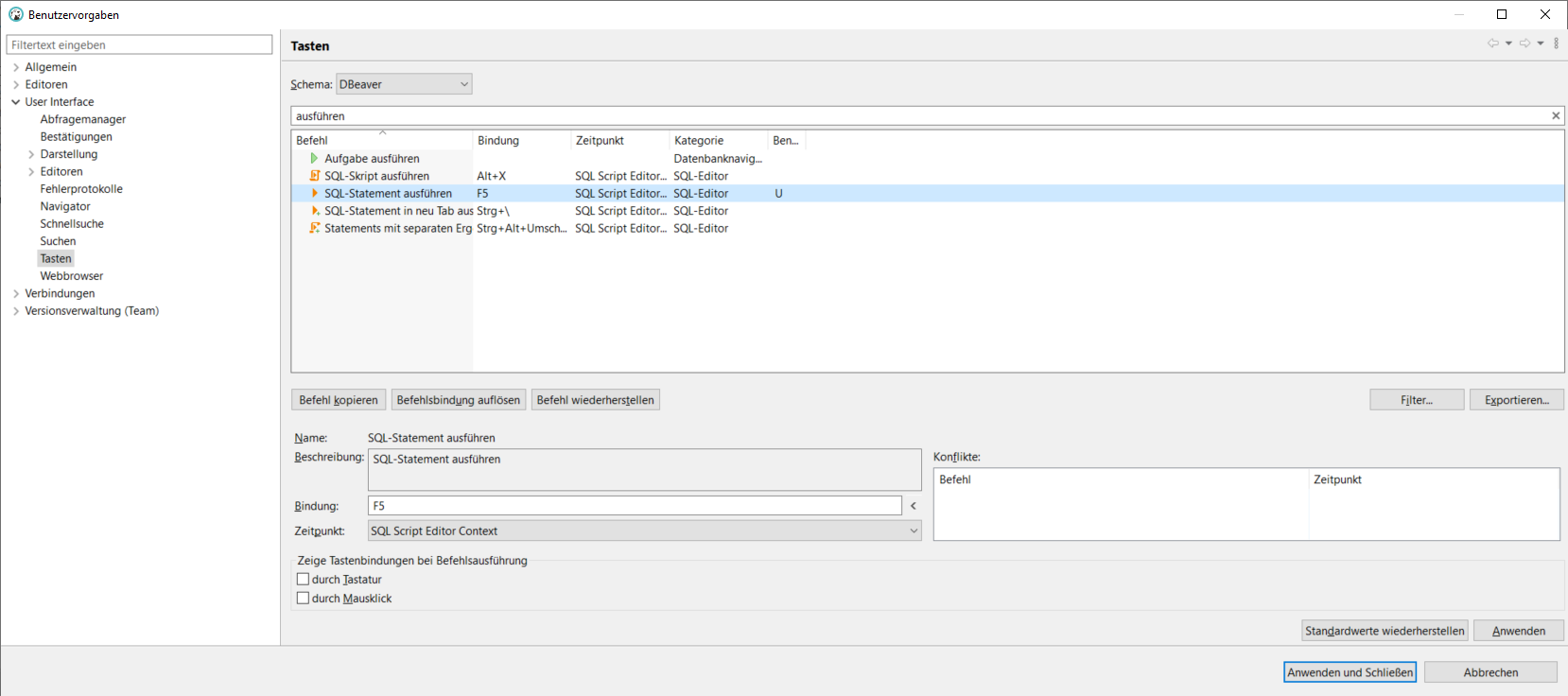Screen dimensions: 1568x696
Task: Expand the Darstellung tree node
Action: point(31,154)
